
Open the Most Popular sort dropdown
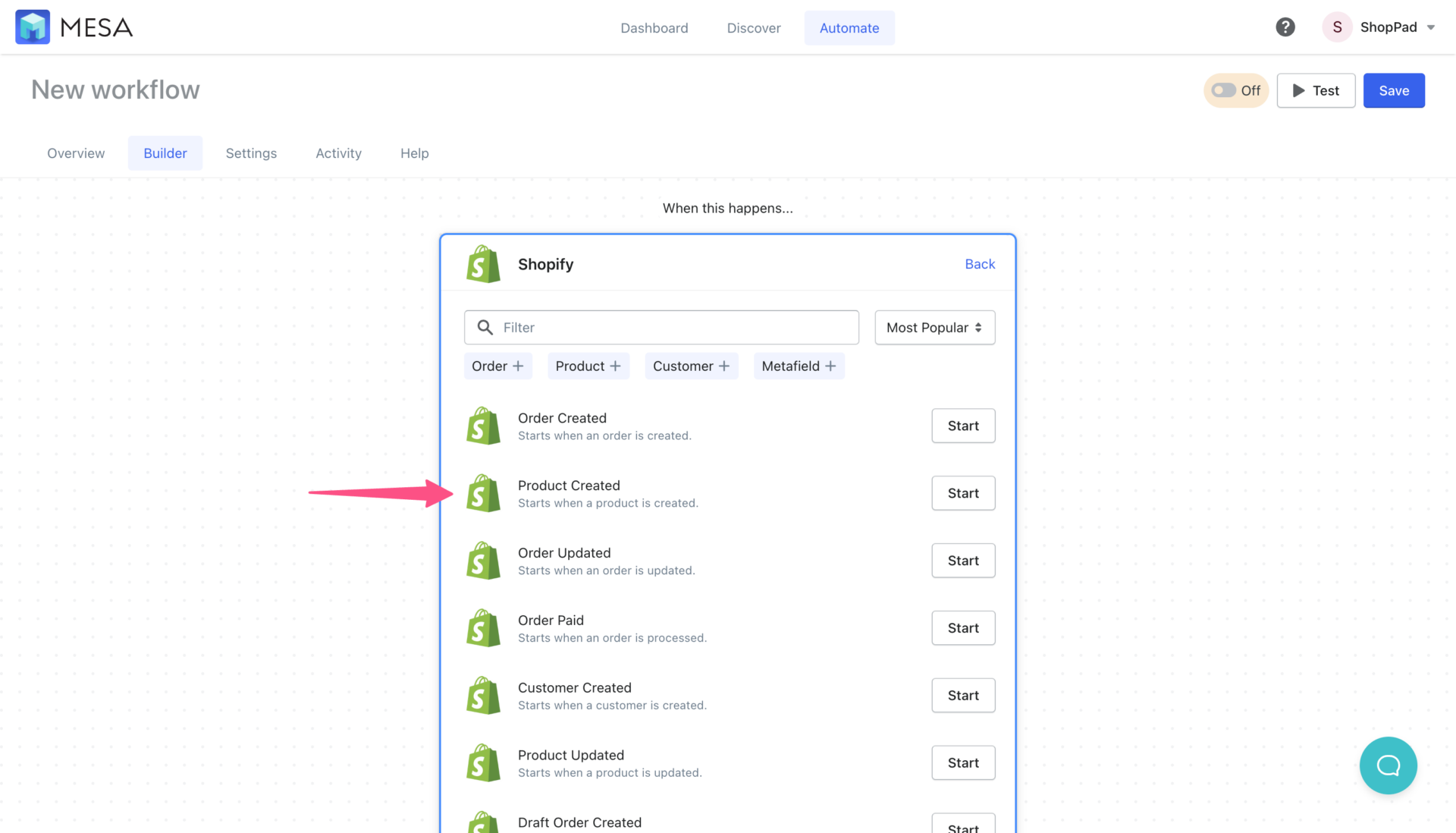(934, 327)
